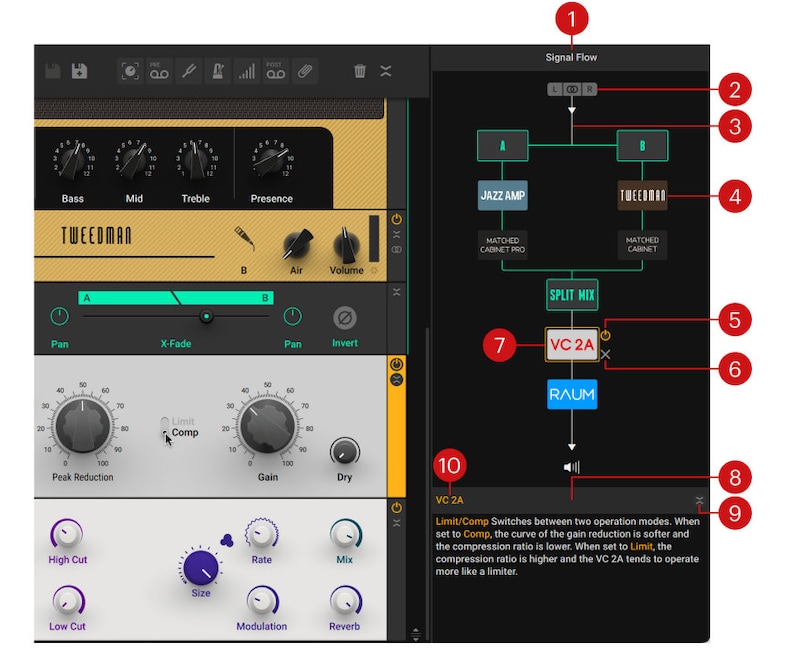The width and height of the screenshot is (794, 654).
Task: Click the Raum Mix knob
Action: coord(344,534)
